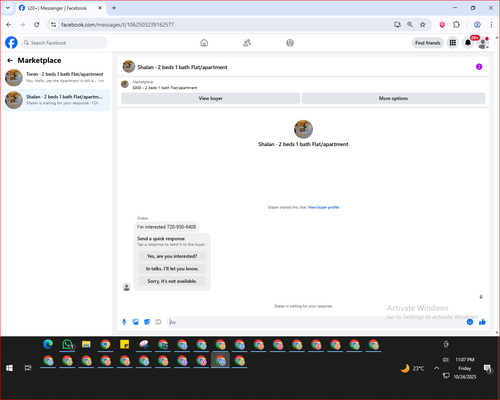This screenshot has height=400, width=500.
Task: Open Task View on the taskbar
Action: (x=28, y=368)
